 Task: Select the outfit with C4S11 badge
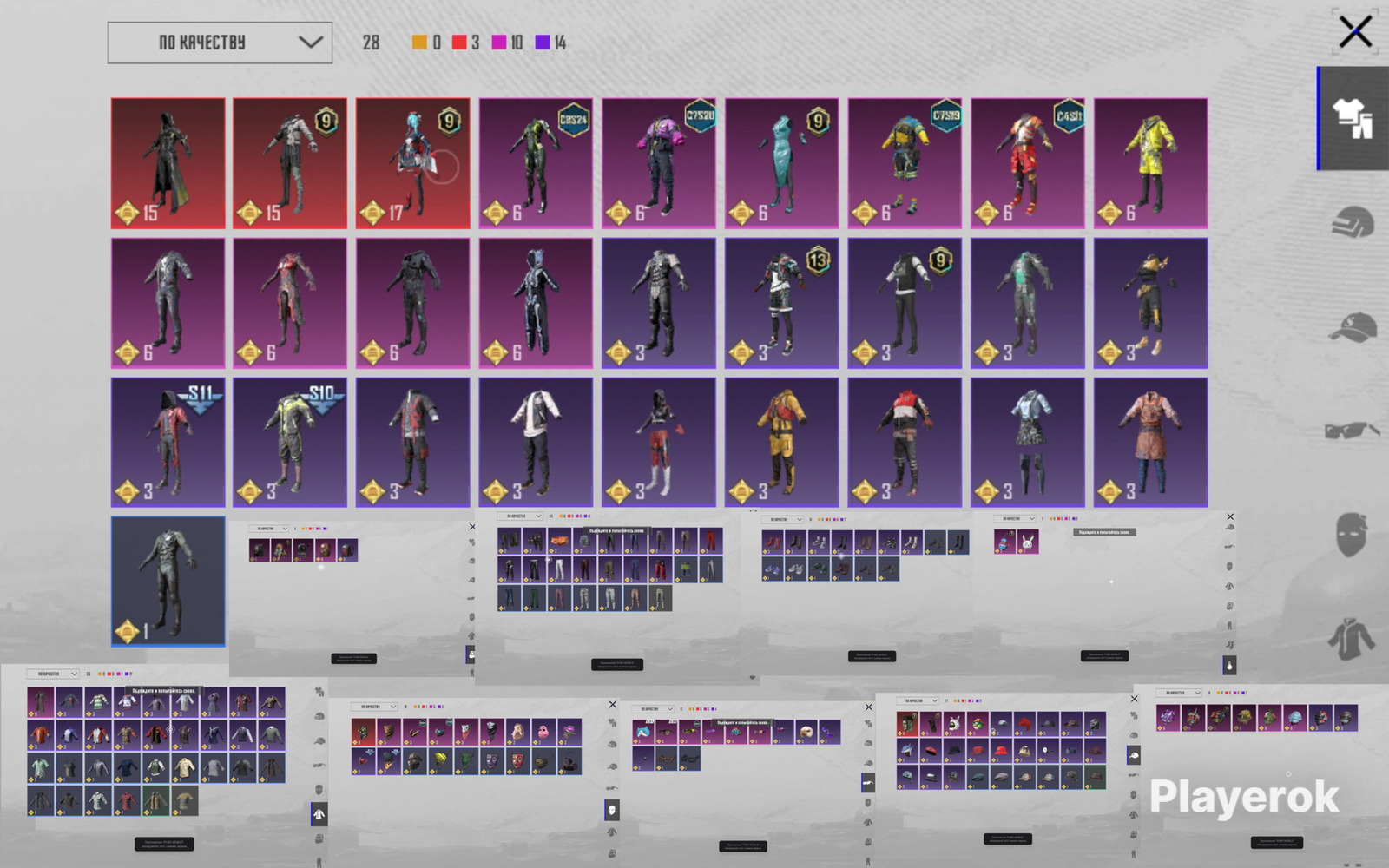[1028, 163]
